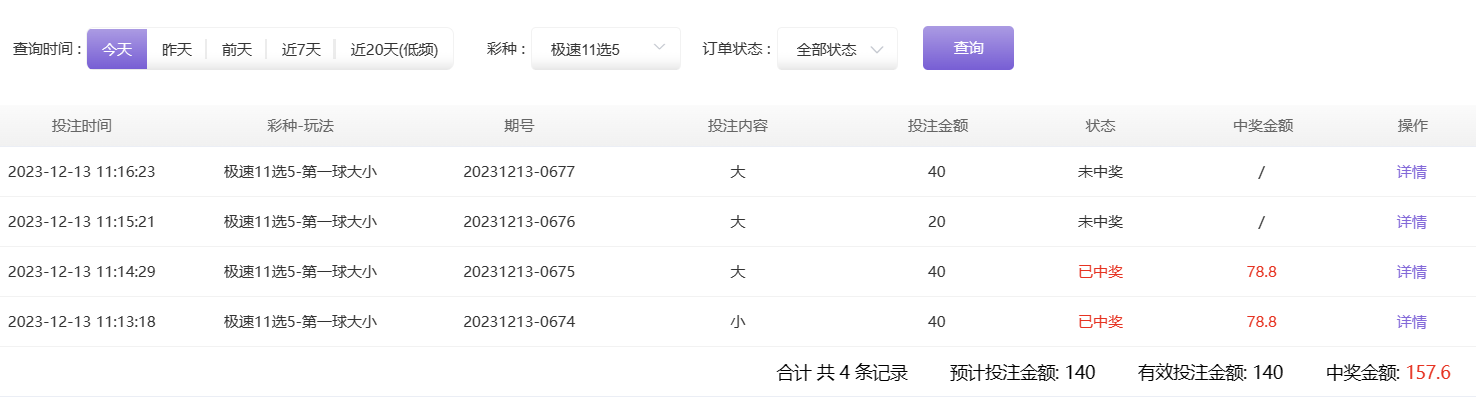
Task: Select 近20天(低频) time range
Action: pyautogui.click(x=394, y=49)
